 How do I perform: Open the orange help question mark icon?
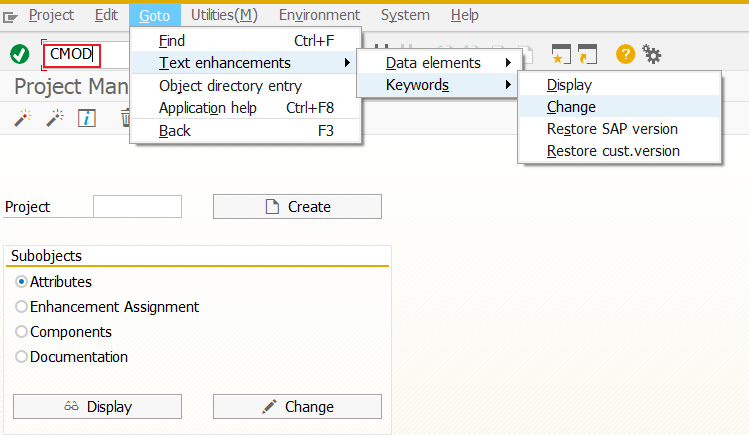pyautogui.click(x=625, y=54)
